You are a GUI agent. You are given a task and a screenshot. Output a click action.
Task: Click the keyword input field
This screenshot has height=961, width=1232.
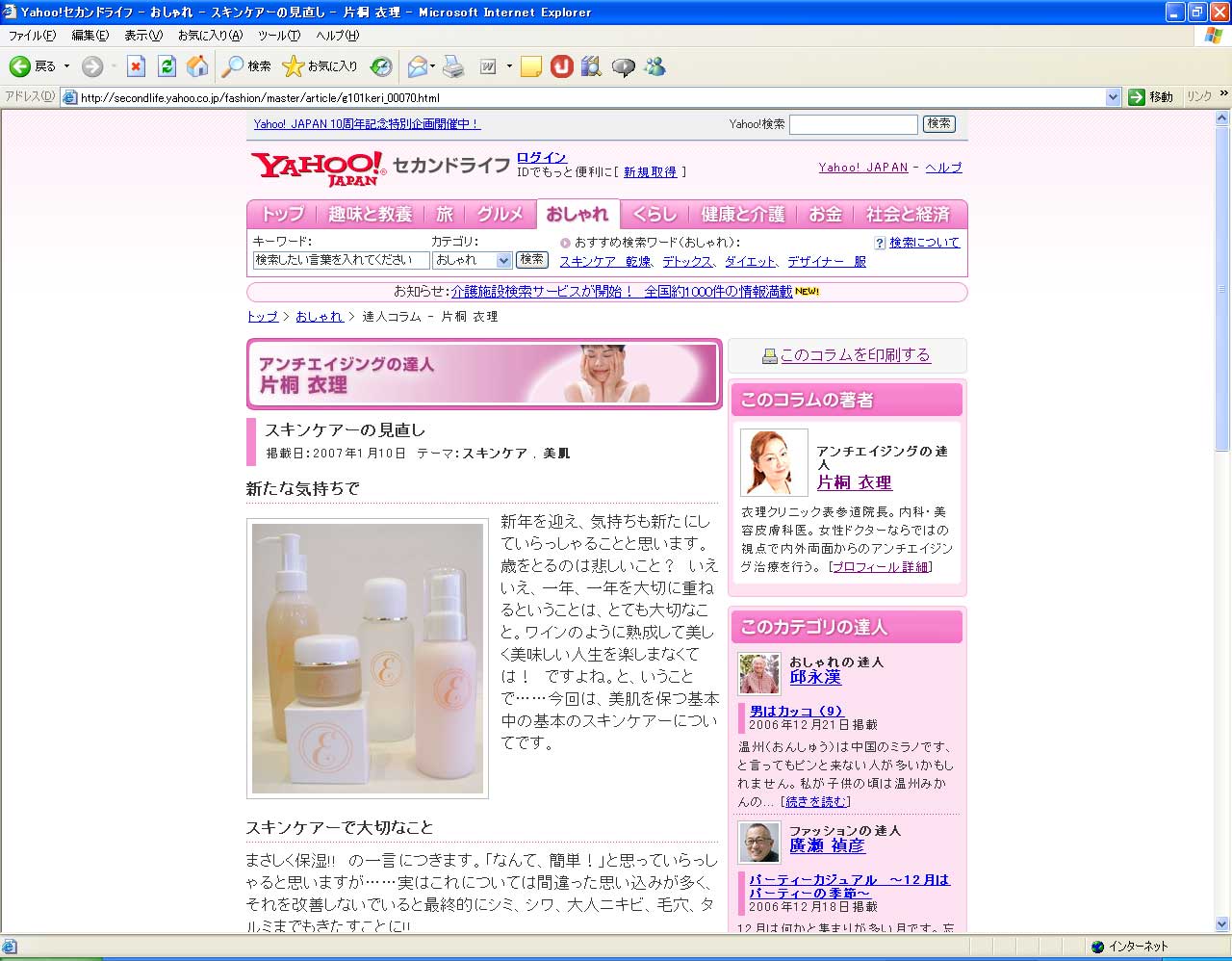[x=340, y=260]
